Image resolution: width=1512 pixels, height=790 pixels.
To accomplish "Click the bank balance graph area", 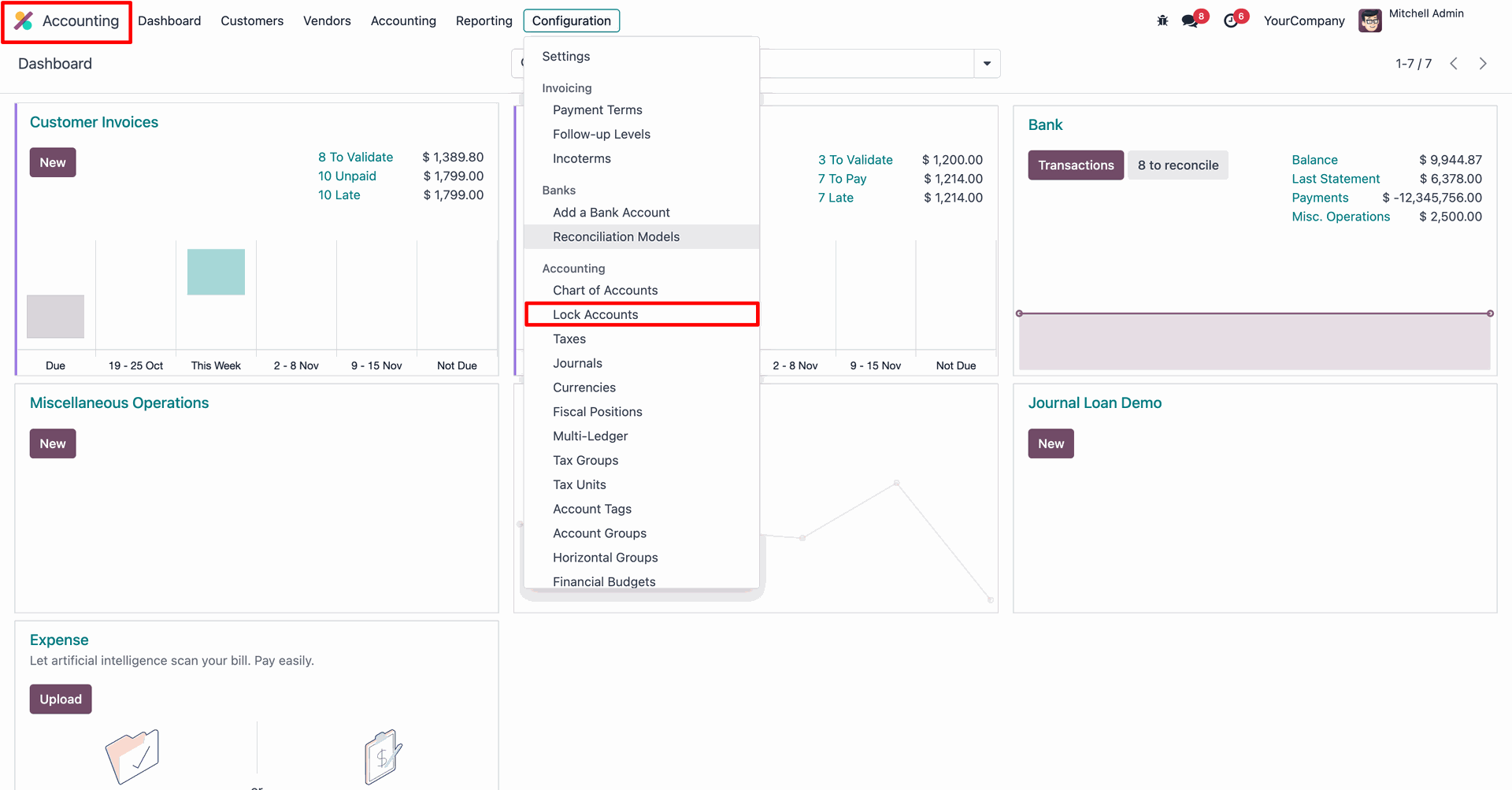I will 1254,342.
